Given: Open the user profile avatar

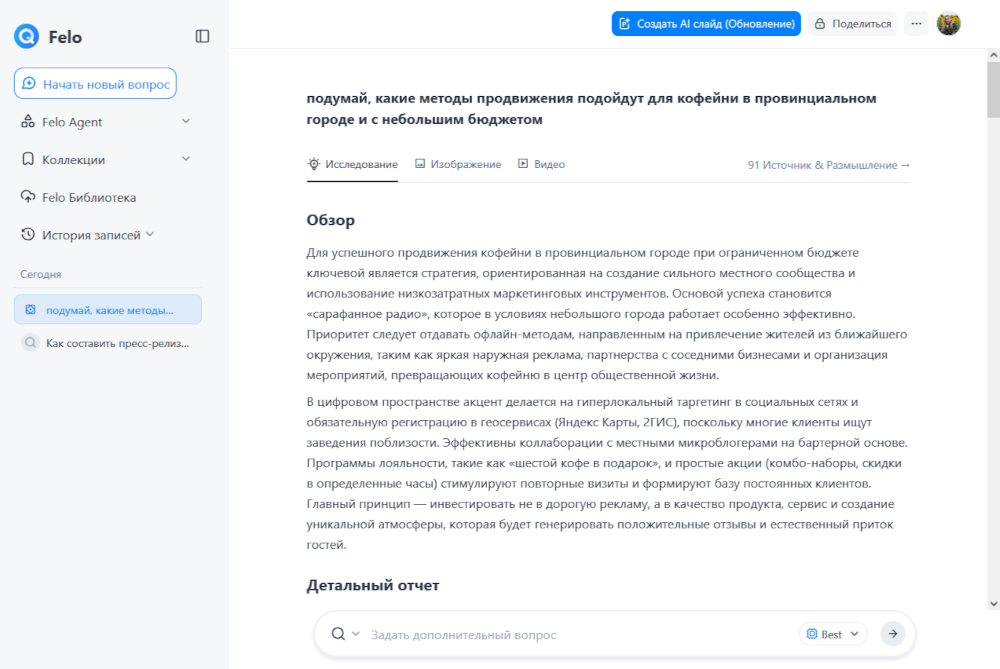Looking at the screenshot, I should pyautogui.click(x=948, y=24).
